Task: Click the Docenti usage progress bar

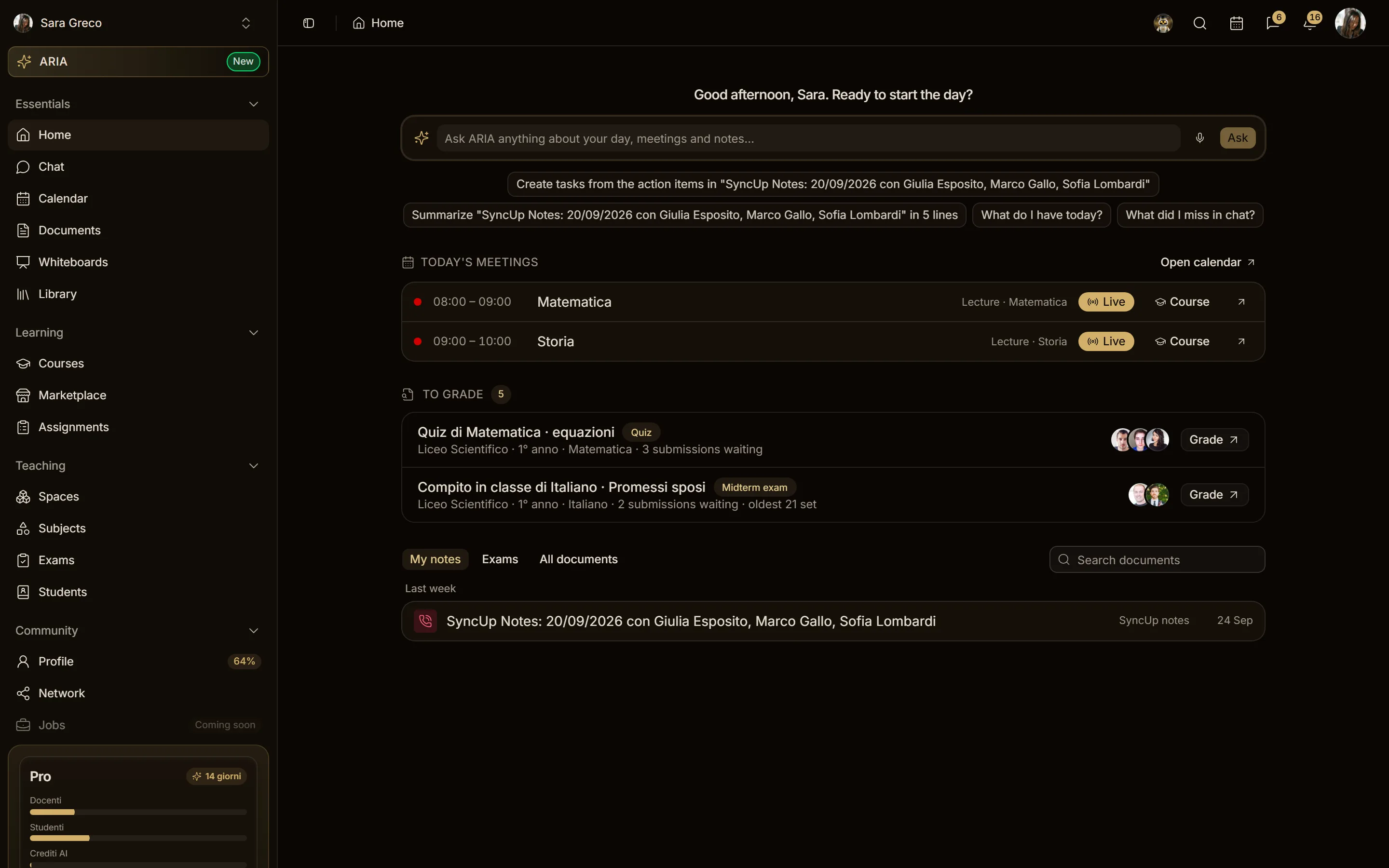Action: click(138, 812)
